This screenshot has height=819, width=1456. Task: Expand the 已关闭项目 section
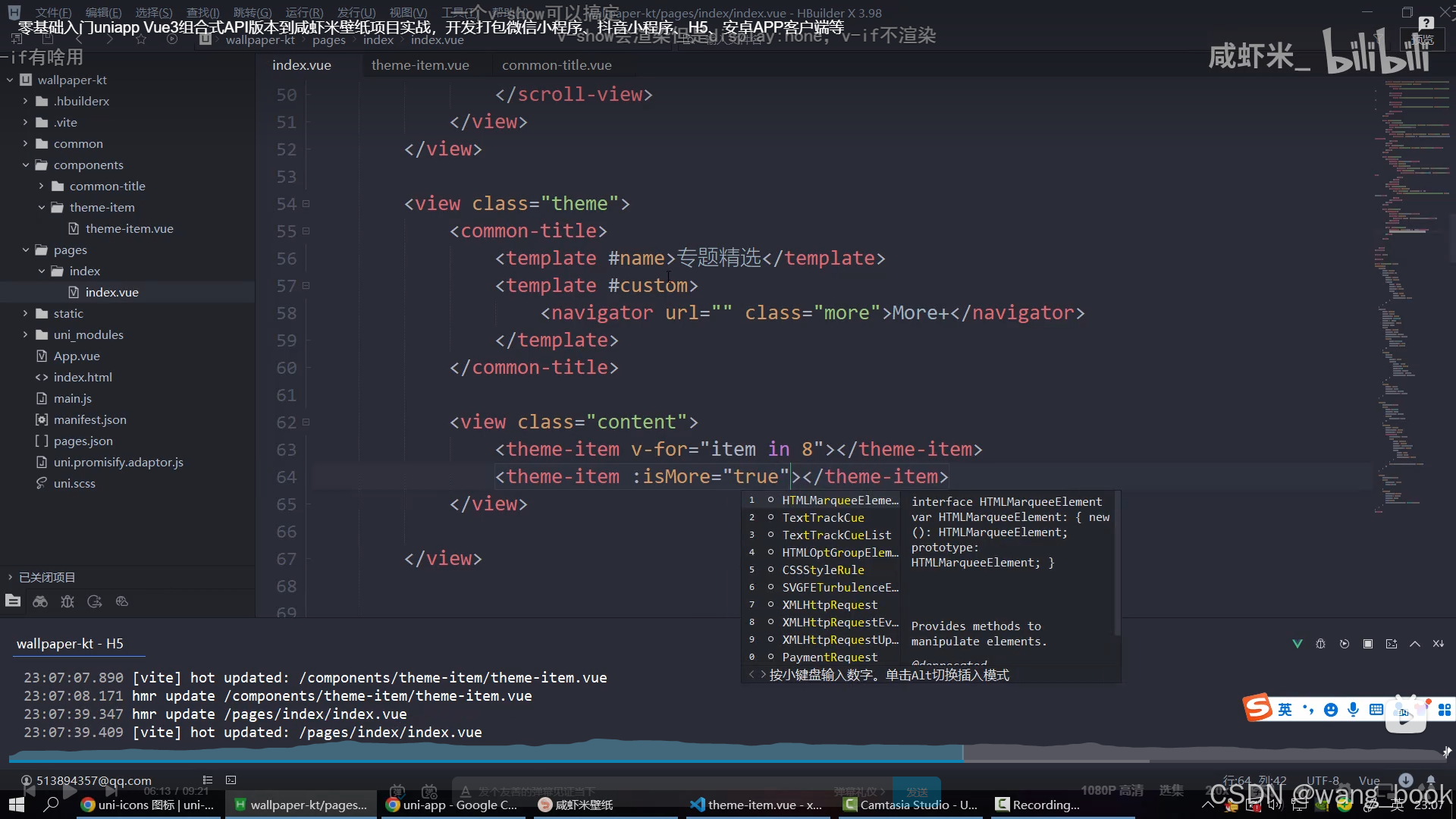click(10, 577)
